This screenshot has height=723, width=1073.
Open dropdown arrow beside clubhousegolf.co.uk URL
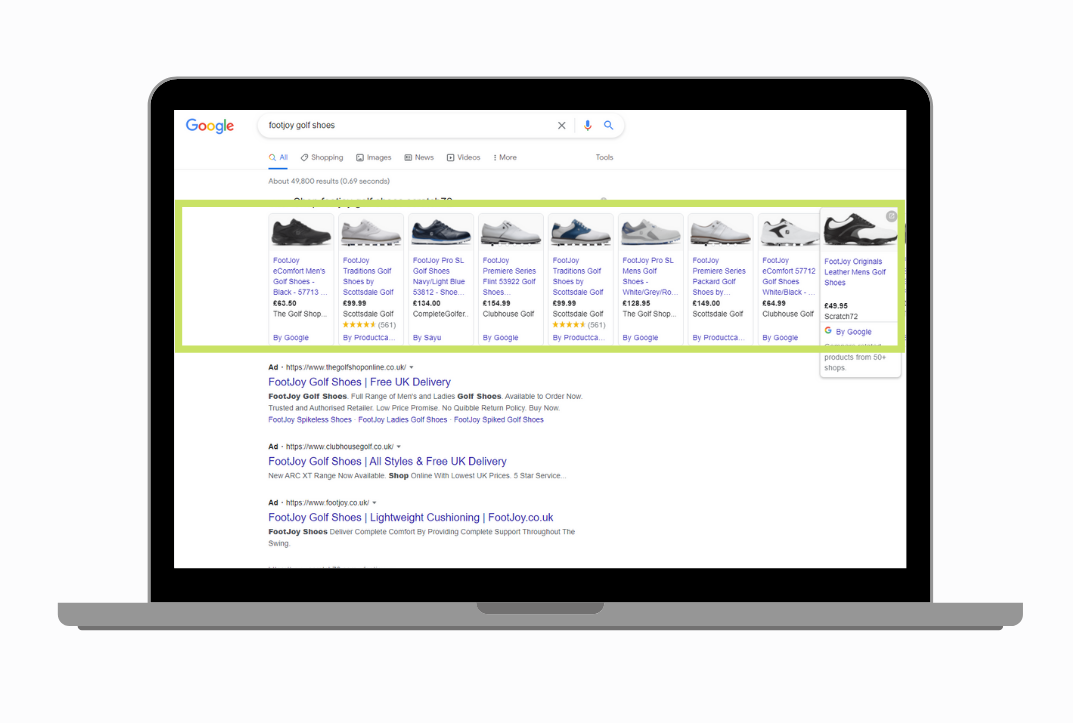click(399, 447)
